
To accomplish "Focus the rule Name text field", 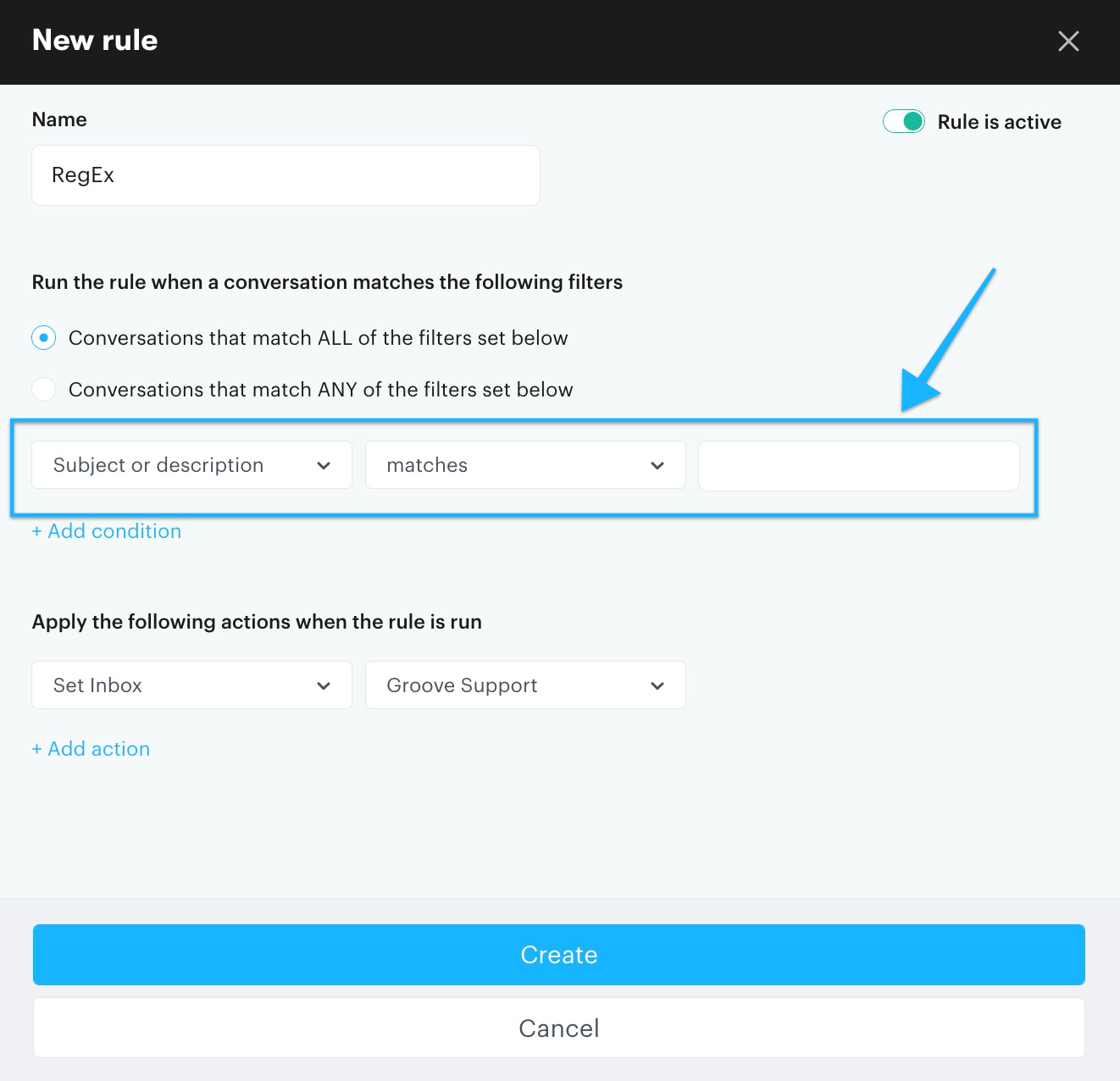I will [x=286, y=175].
